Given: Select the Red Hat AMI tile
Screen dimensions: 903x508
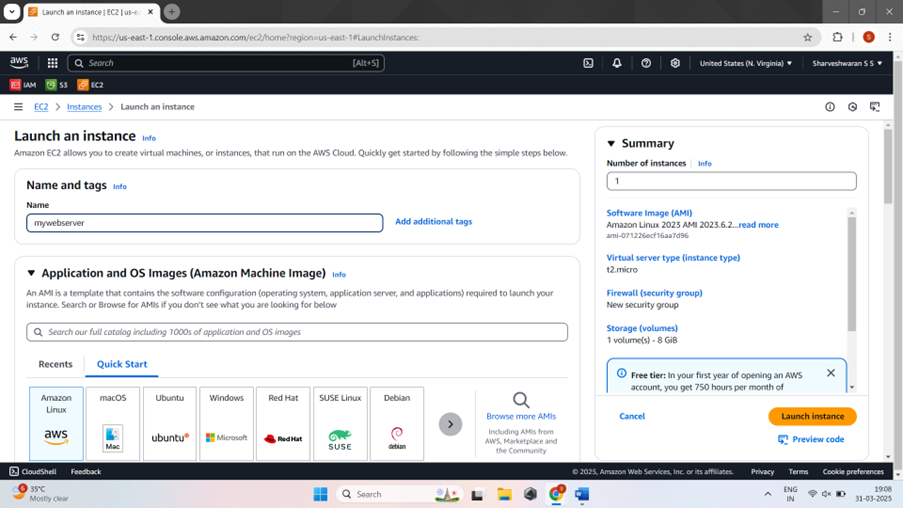Looking at the screenshot, I should click(283, 423).
